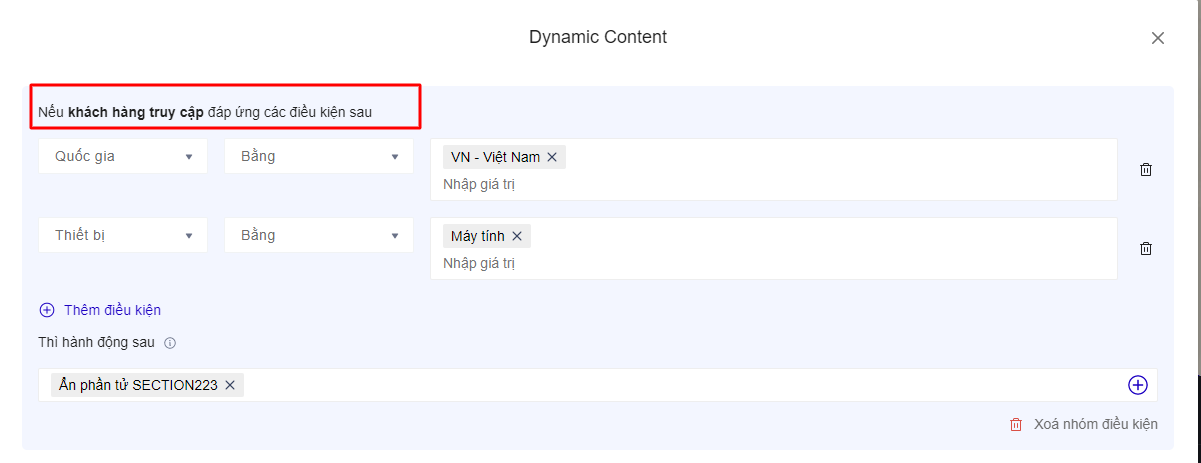The image size is (1201, 463).
Task: Click the red trash icon for condition group
Action: click(1016, 424)
